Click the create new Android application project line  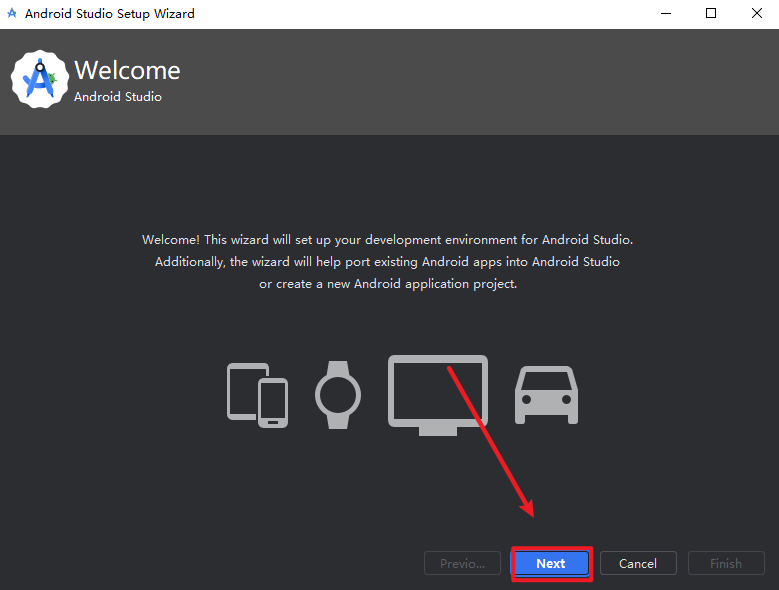[388, 284]
